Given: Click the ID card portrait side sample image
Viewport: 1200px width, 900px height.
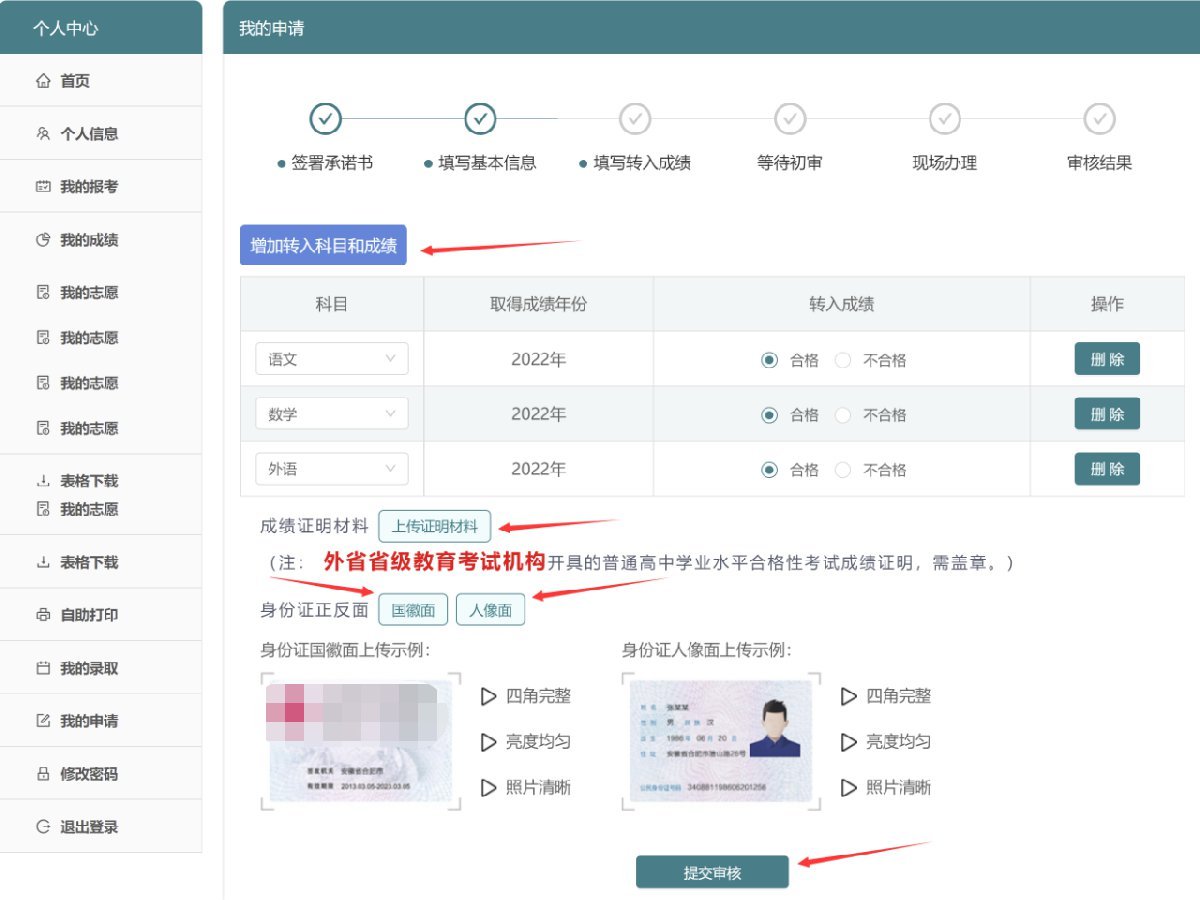Looking at the screenshot, I should click(x=721, y=741).
